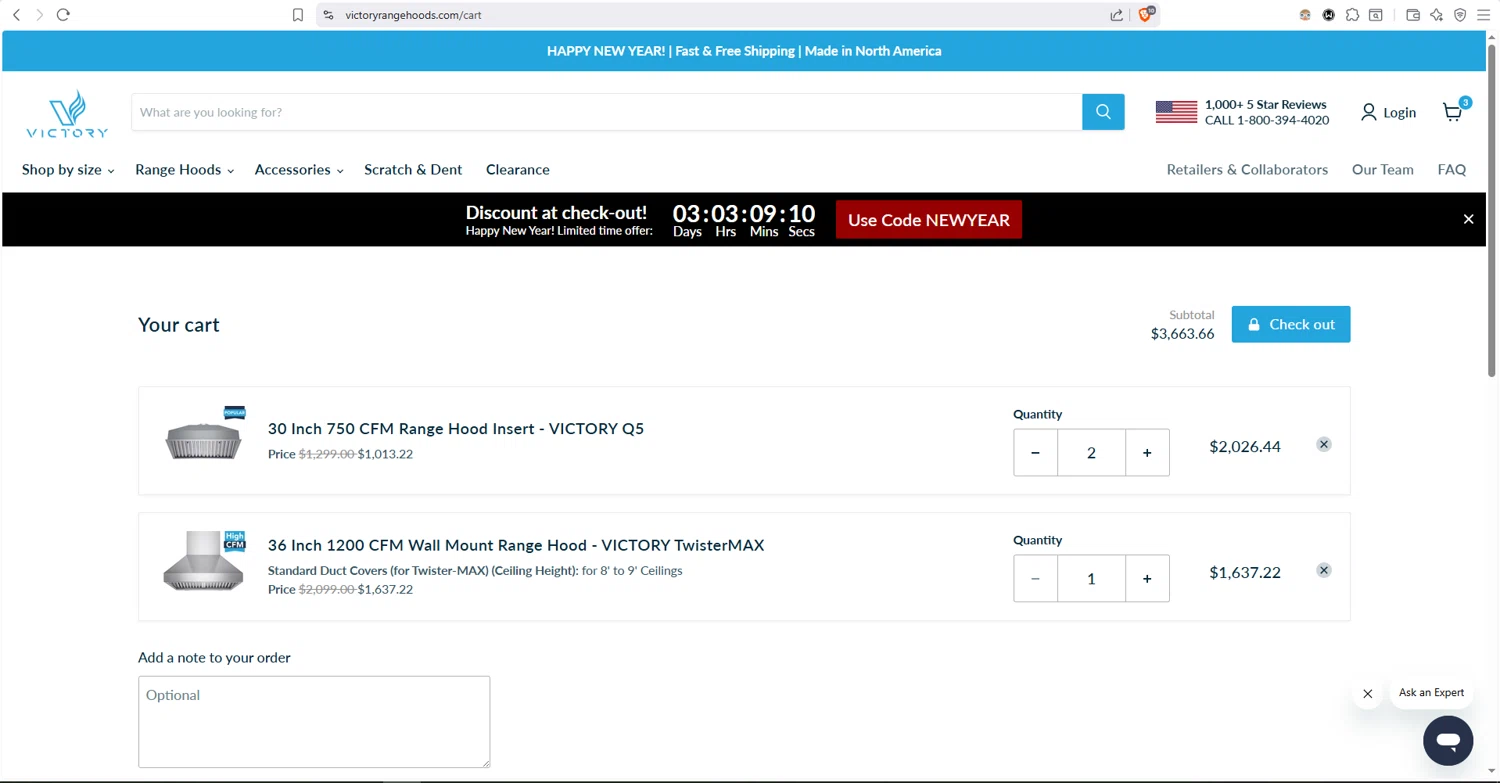The width and height of the screenshot is (1500, 783).
Task: Click the magnifier search button
Action: click(1103, 112)
